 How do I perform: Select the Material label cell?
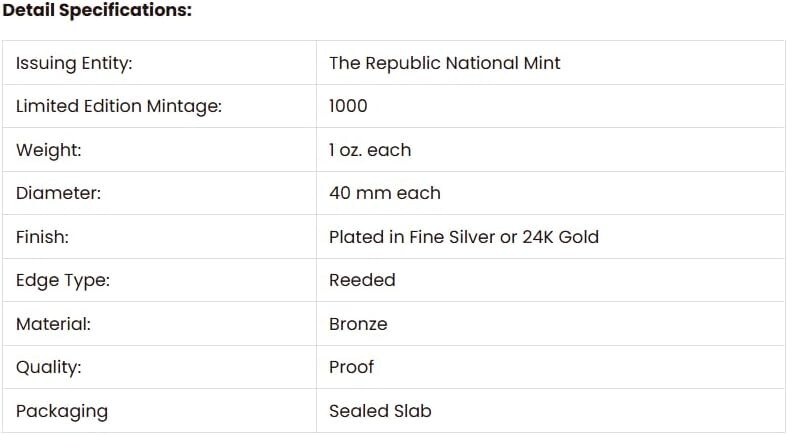(x=159, y=323)
